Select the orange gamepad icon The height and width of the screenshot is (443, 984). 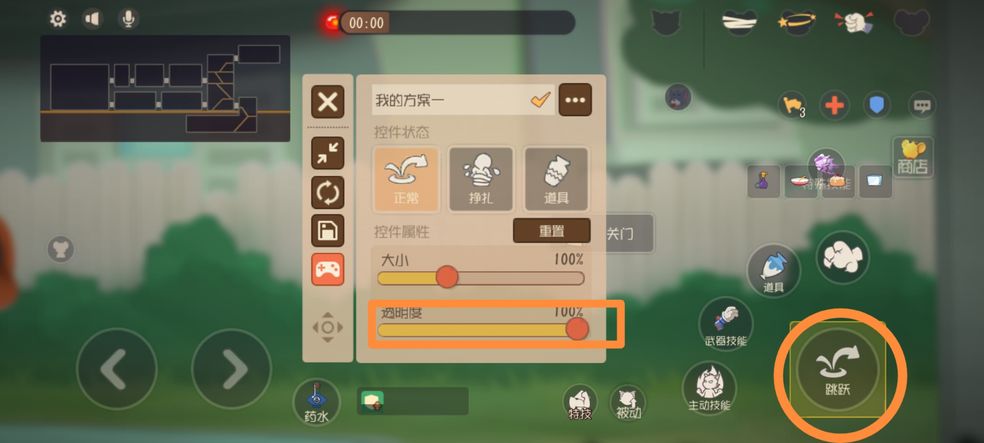click(x=328, y=270)
